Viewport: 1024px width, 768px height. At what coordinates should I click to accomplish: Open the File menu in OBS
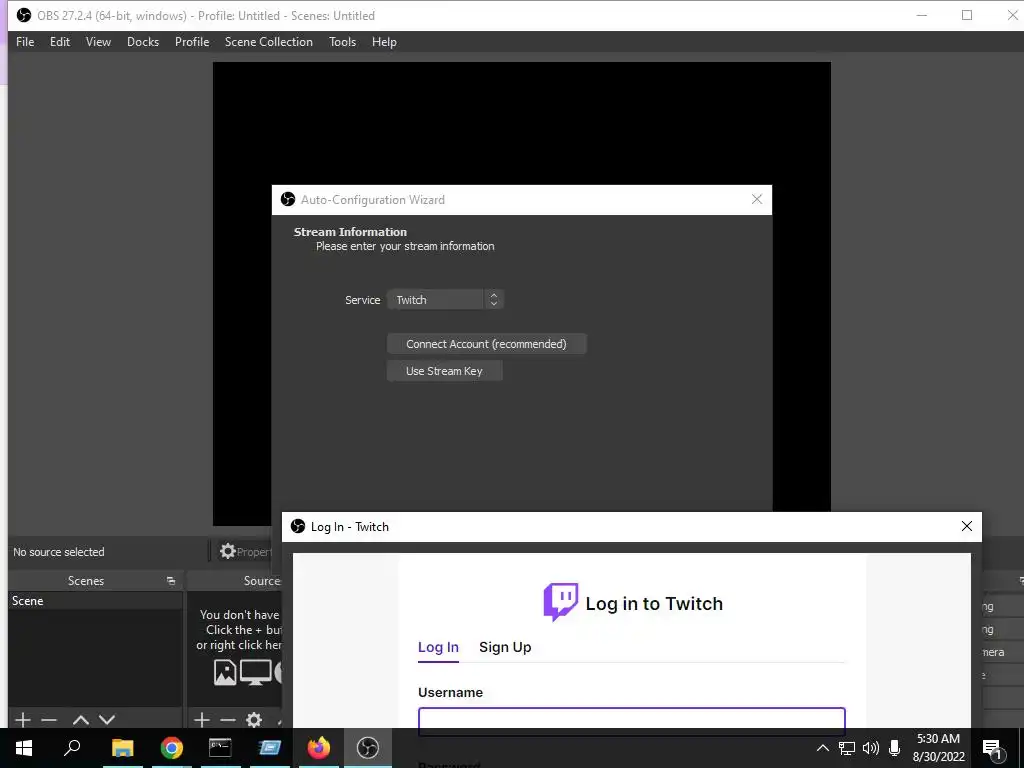[x=25, y=42]
